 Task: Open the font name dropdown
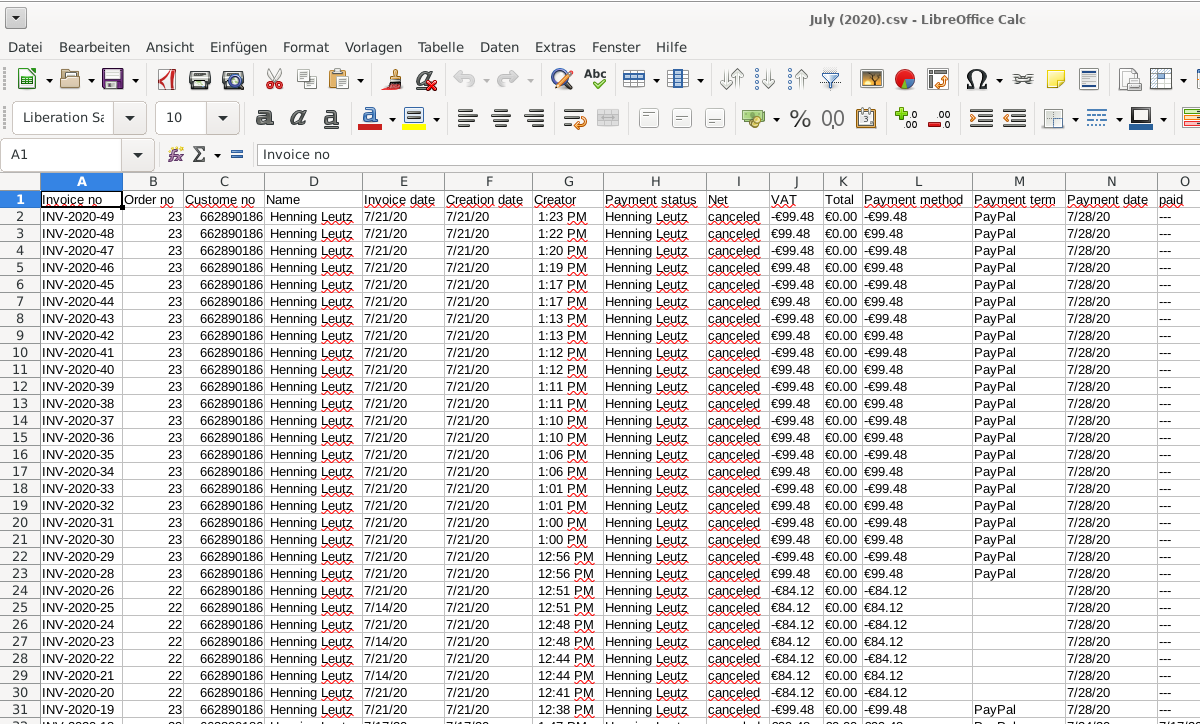(129, 119)
